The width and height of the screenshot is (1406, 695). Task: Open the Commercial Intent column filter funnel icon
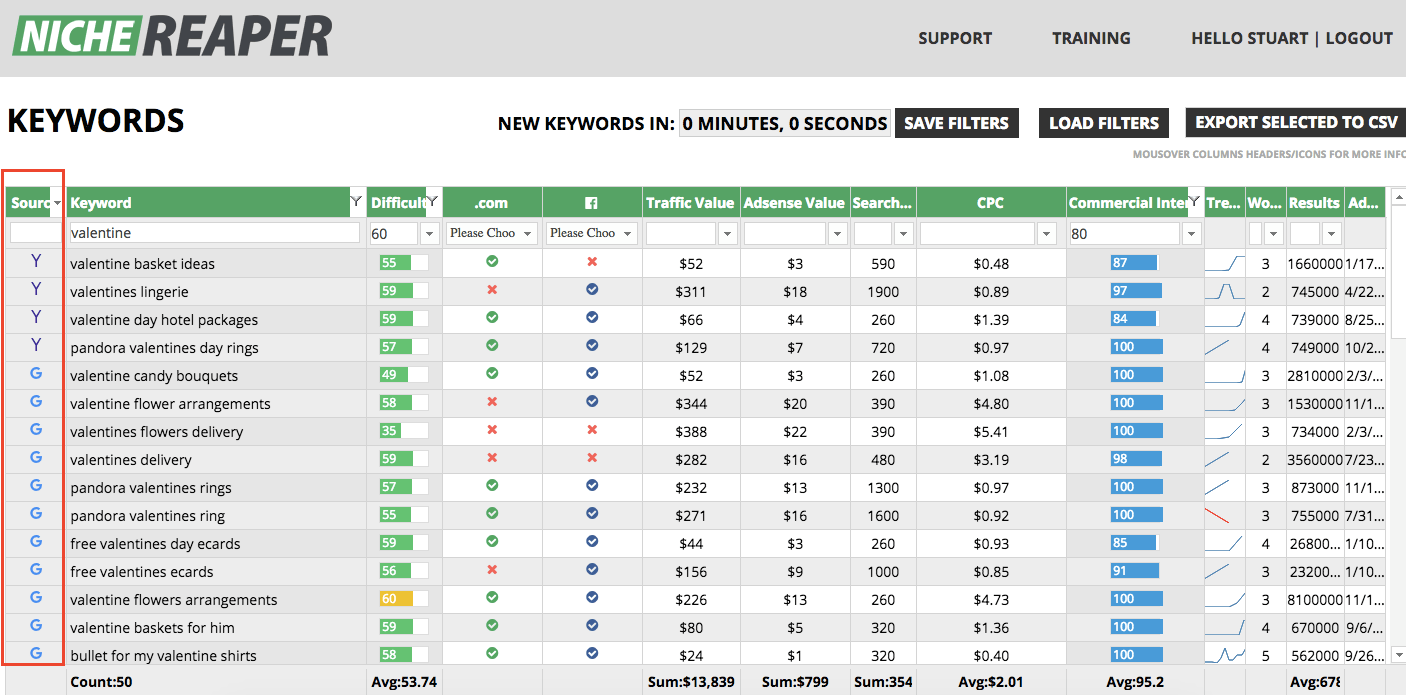(x=1195, y=201)
